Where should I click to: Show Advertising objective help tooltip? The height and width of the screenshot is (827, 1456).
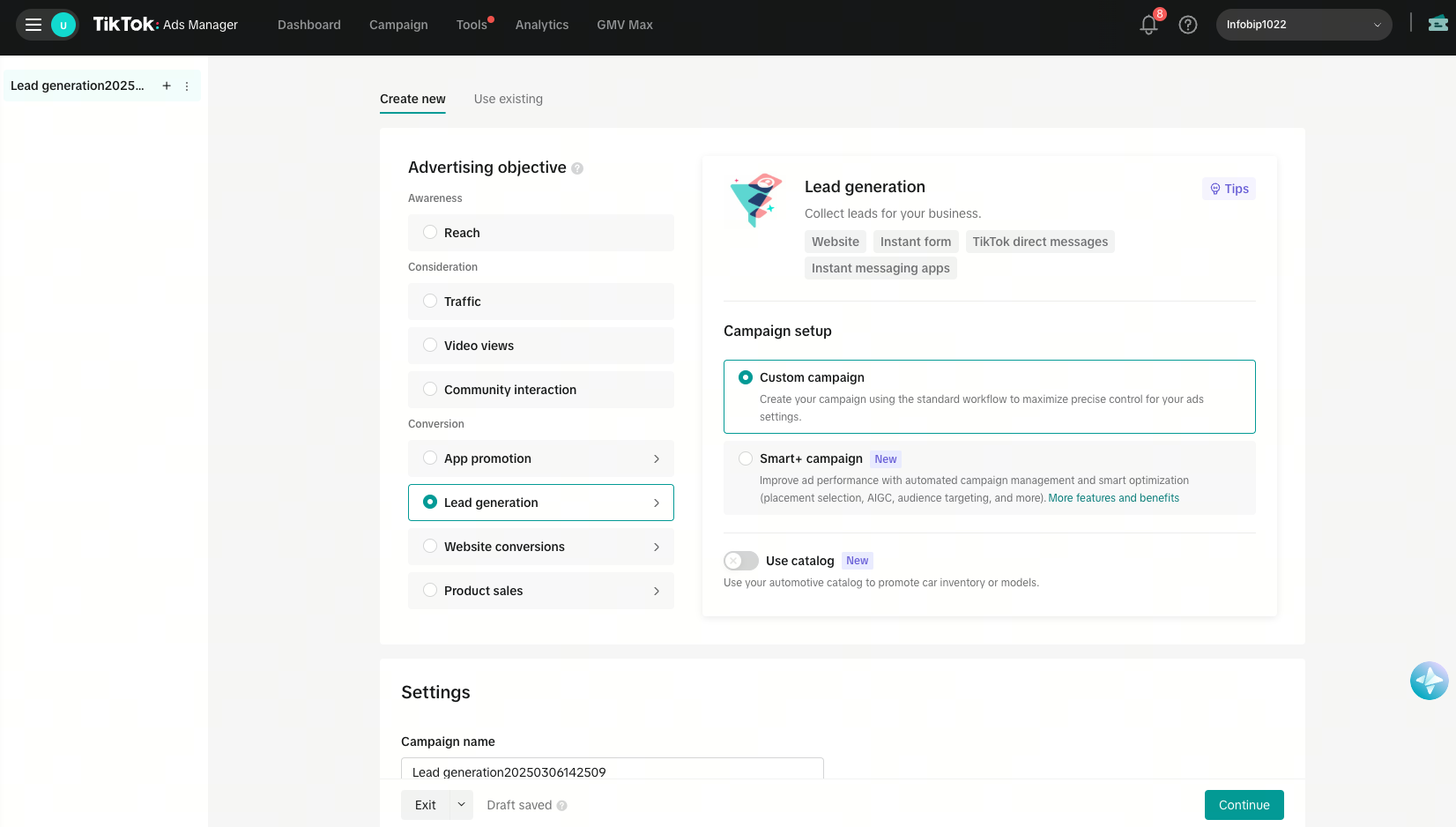click(577, 168)
